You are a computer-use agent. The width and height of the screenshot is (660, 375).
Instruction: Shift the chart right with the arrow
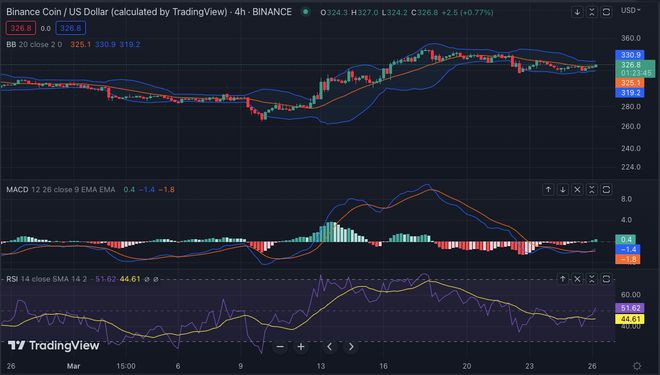[351, 347]
